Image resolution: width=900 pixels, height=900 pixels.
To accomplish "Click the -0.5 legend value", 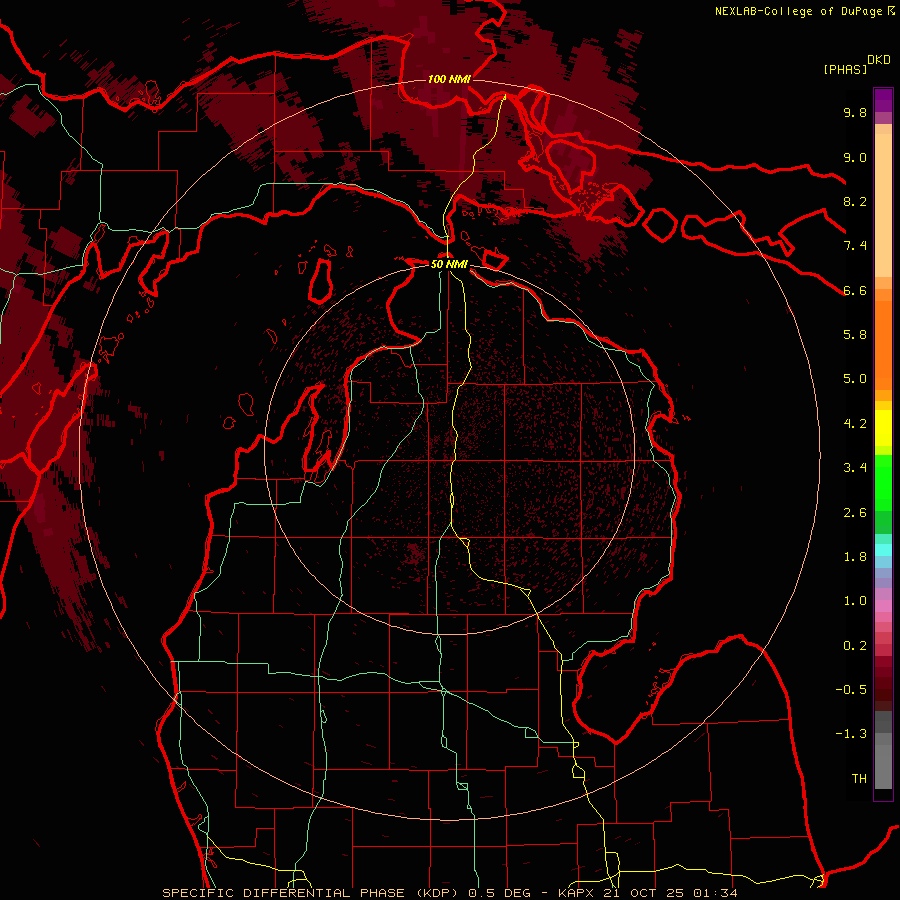I will click(x=851, y=690).
